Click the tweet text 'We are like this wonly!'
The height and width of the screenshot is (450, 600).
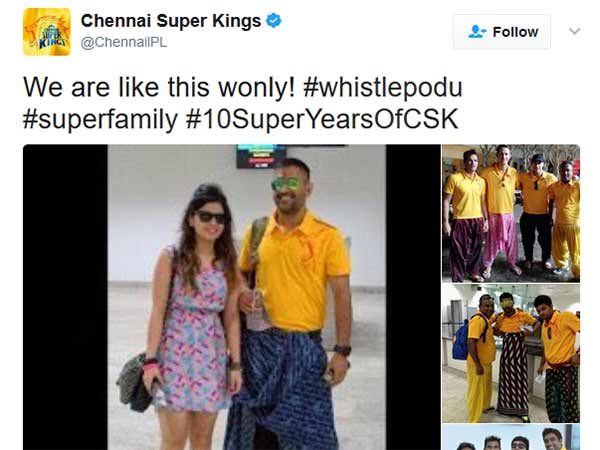point(159,88)
